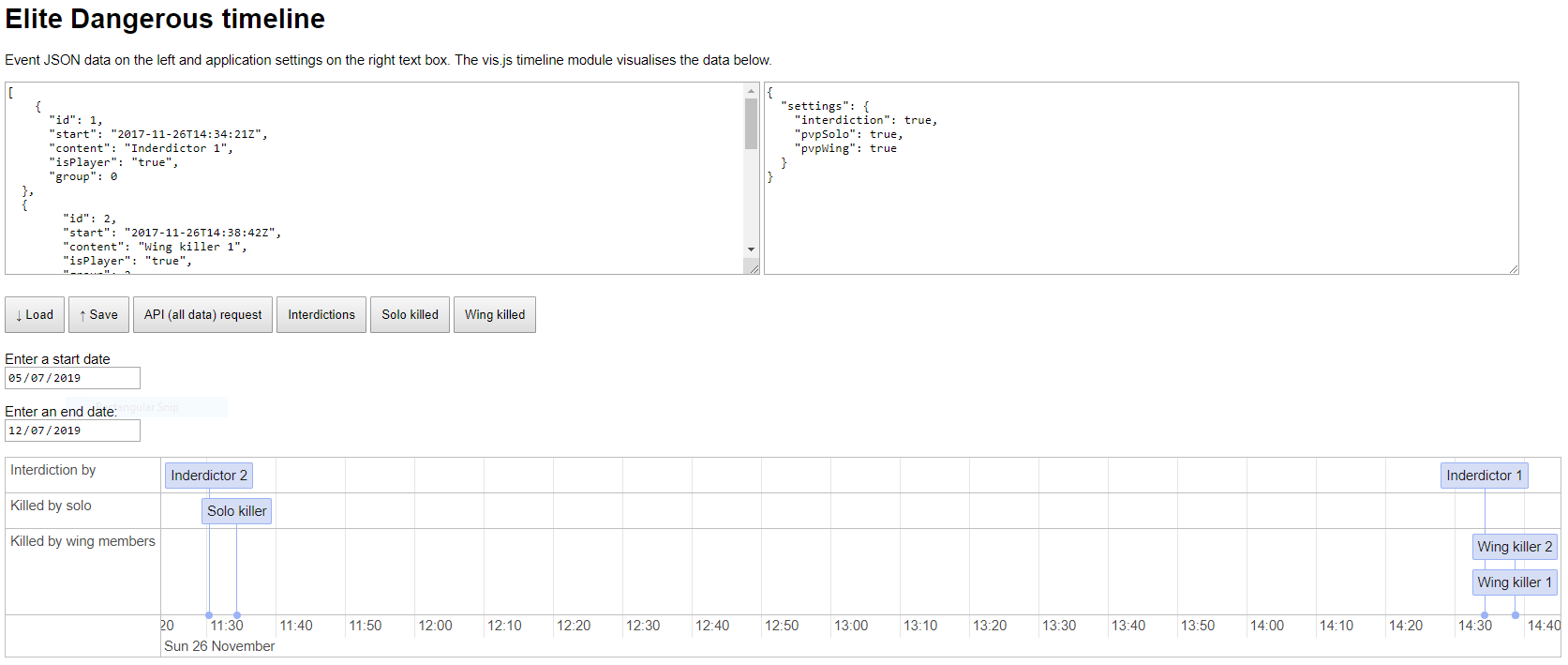The image size is (1568, 665).
Task: Select the Wing killer 2 event
Action: [x=1514, y=547]
